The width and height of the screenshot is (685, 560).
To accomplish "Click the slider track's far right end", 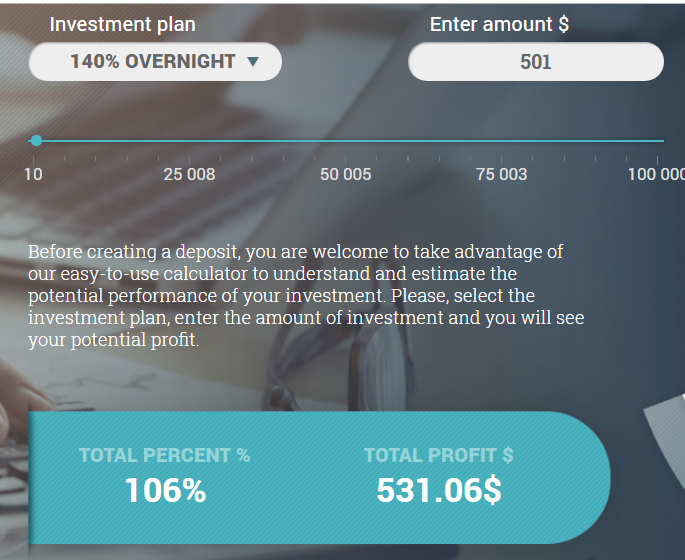I will point(660,141).
